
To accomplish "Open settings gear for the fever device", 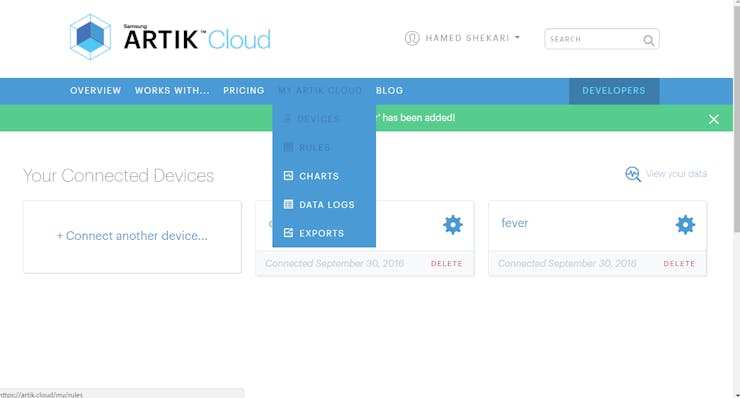I will pos(685,225).
